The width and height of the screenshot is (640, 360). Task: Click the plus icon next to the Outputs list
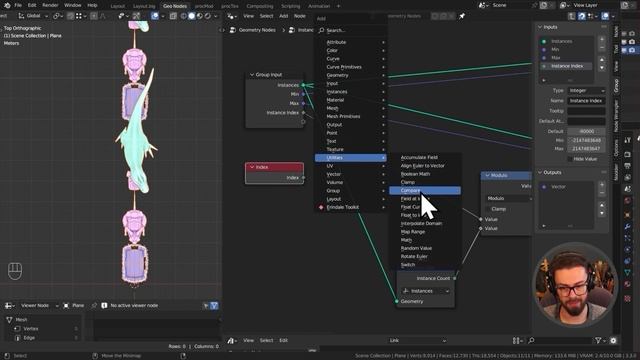click(x=602, y=185)
